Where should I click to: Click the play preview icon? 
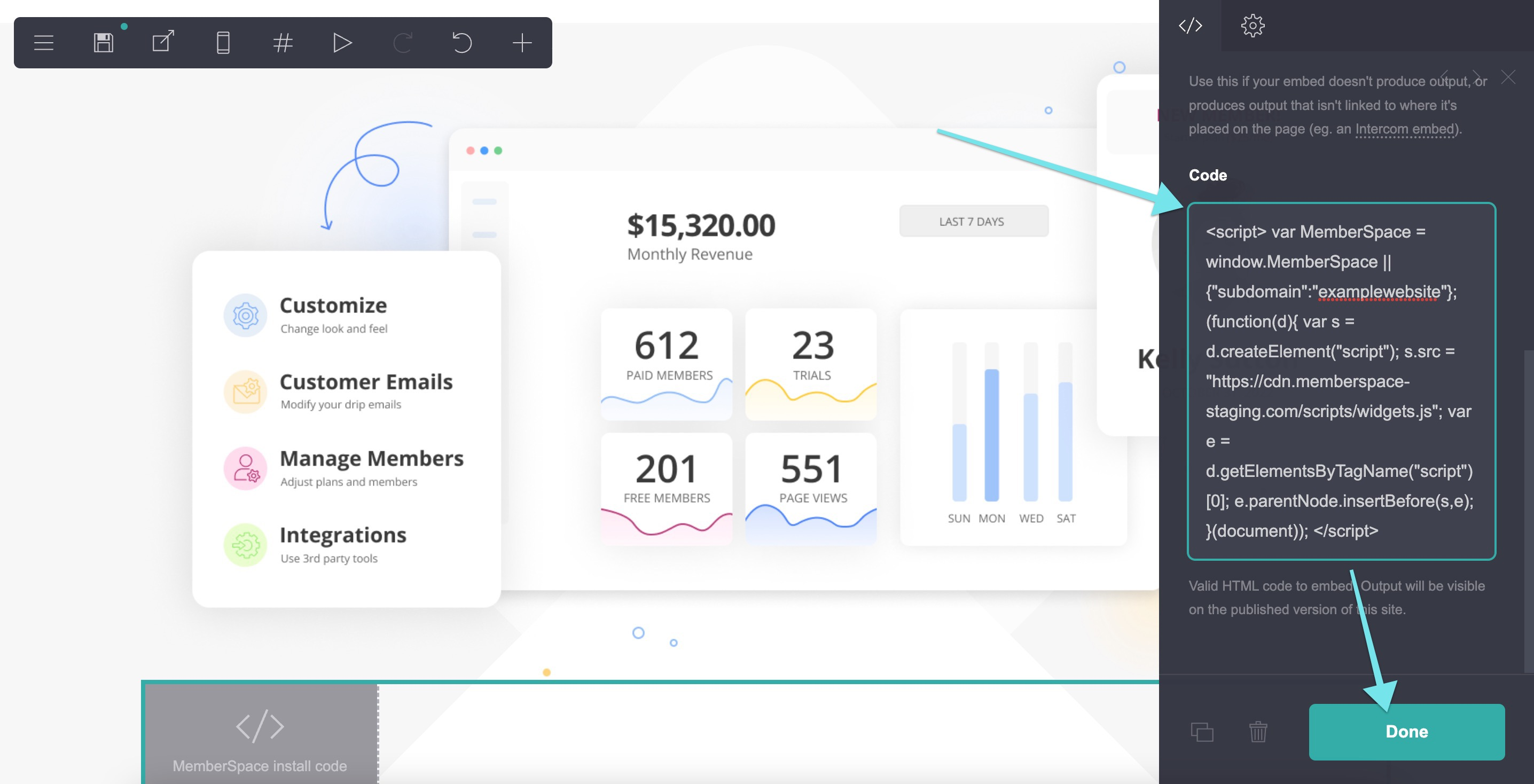pyautogui.click(x=342, y=43)
